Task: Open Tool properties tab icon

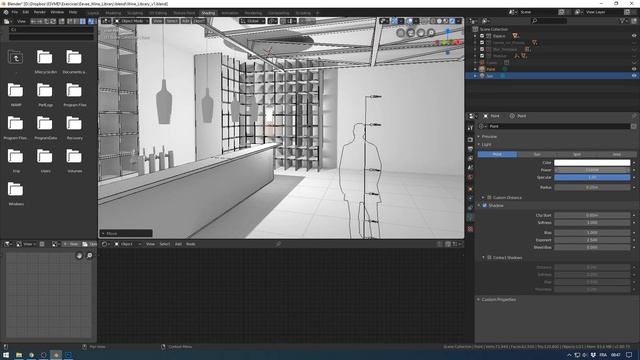Action: click(470, 128)
